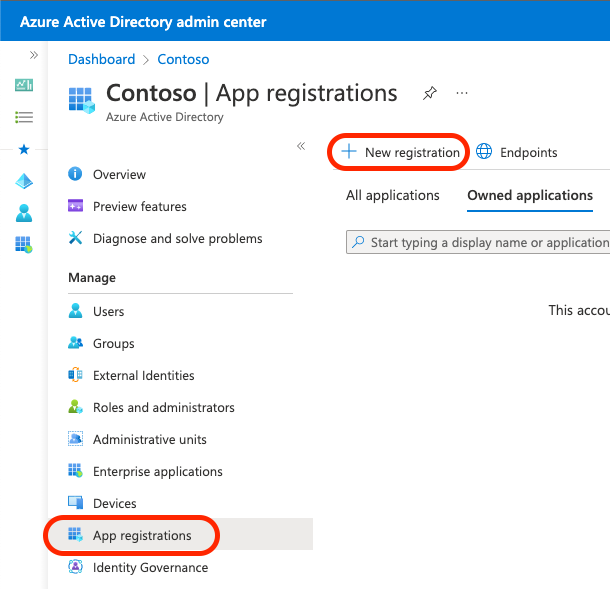610x589 pixels.
Task: Open Roles and administrators menu item
Action: pyautogui.click(x=163, y=407)
